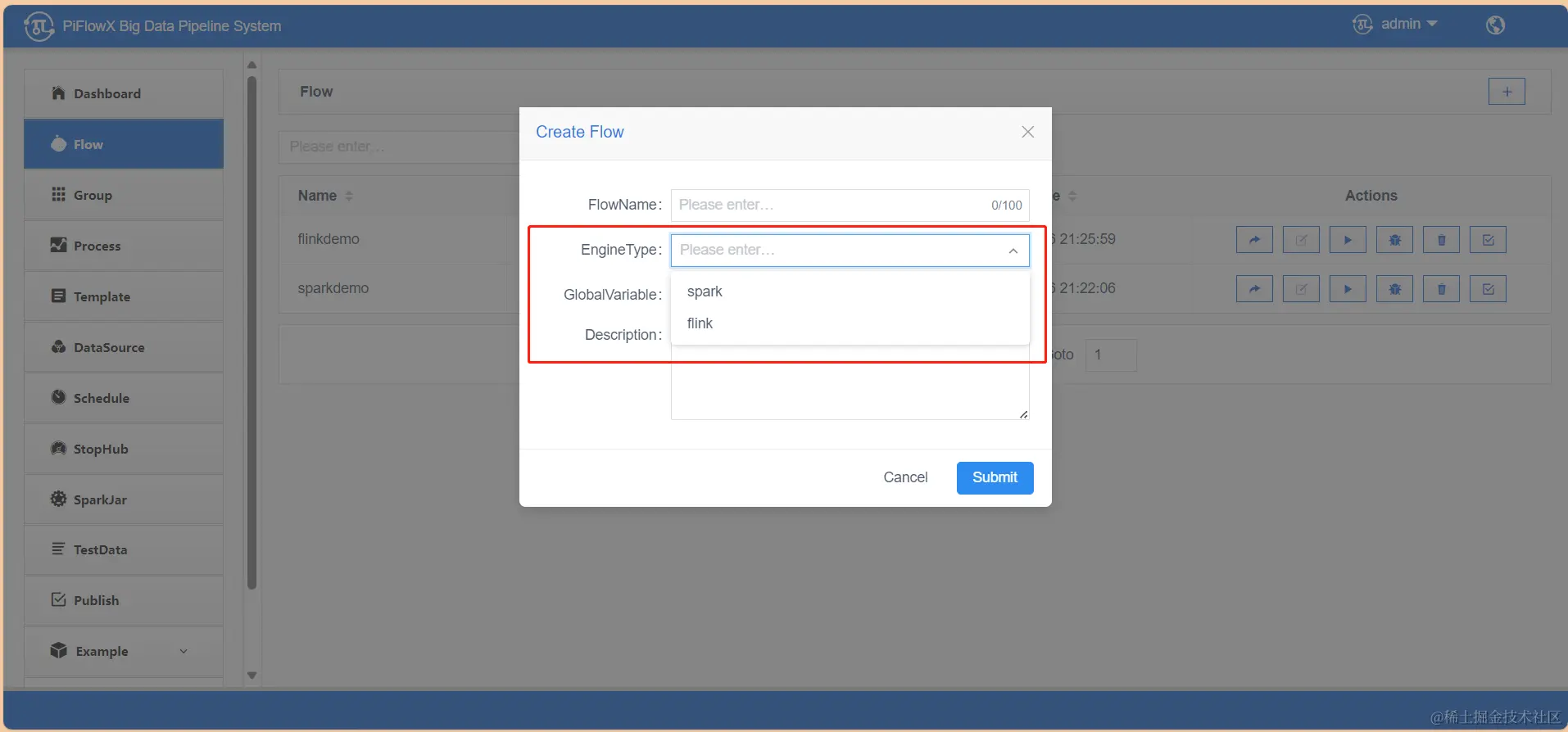Navigate to DataSource in the sidebar
Image resolution: width=1568 pixels, height=732 pixels.
(124, 347)
